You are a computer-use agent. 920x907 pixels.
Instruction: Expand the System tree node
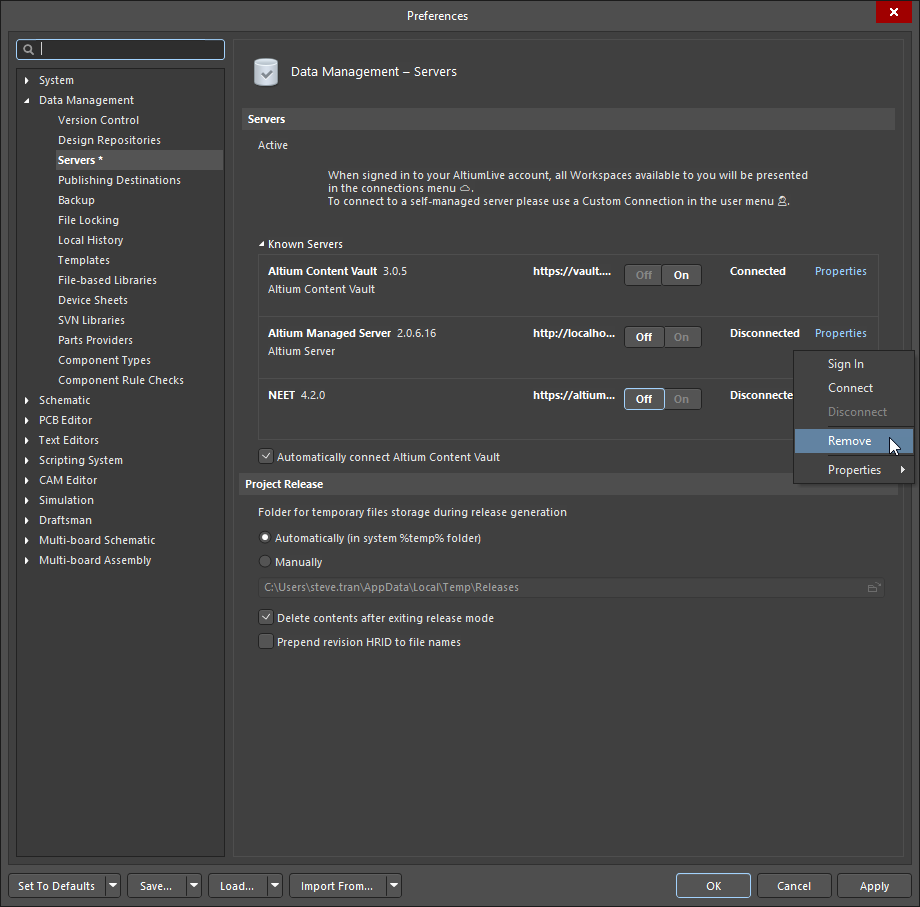(x=26, y=80)
